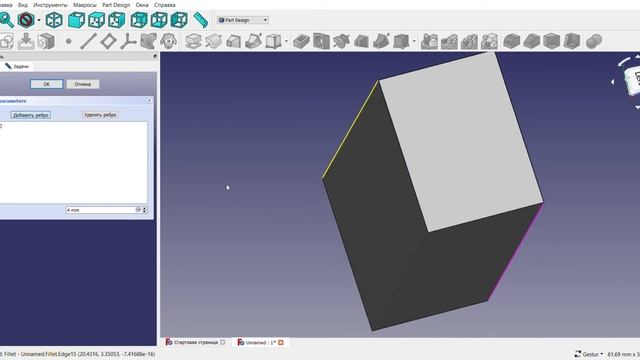Open the draw style selector icon

26,20
